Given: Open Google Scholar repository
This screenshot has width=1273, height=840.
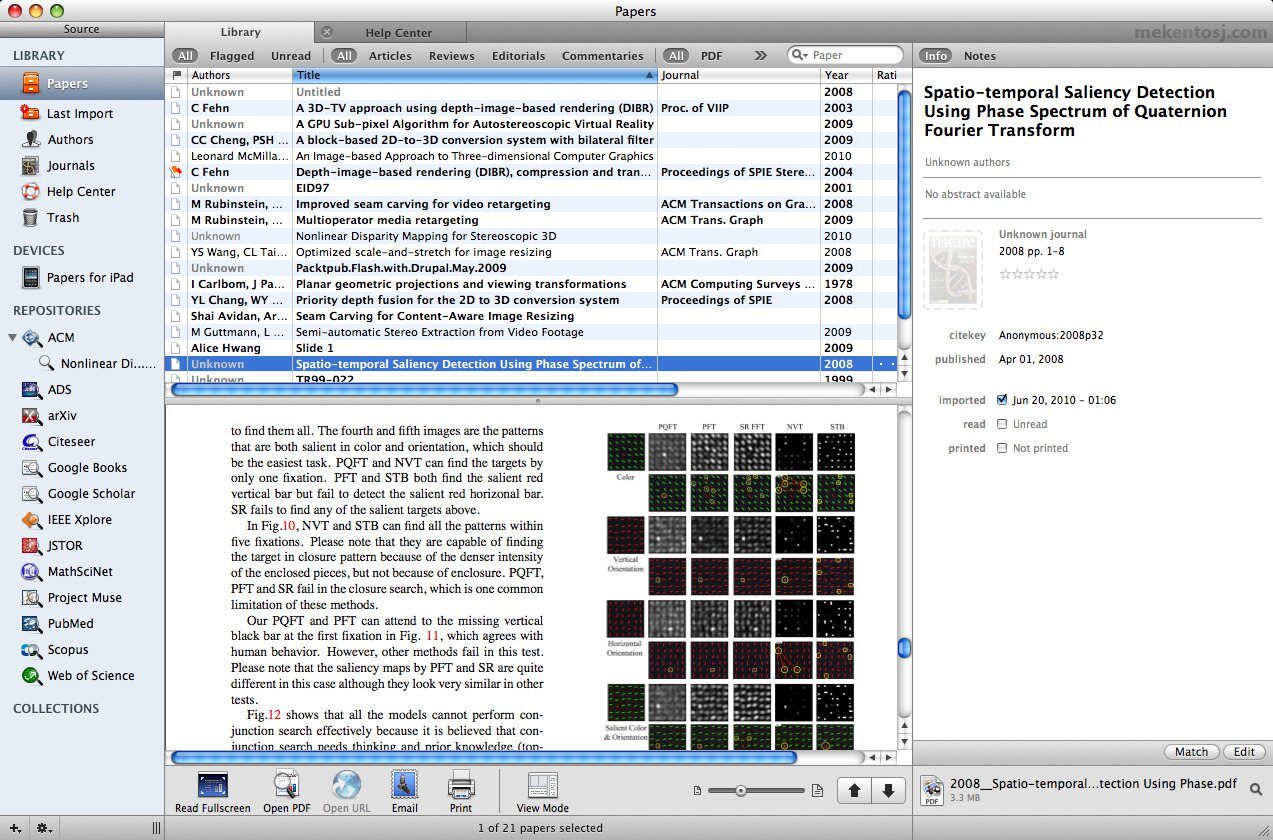Looking at the screenshot, I should (x=91, y=493).
